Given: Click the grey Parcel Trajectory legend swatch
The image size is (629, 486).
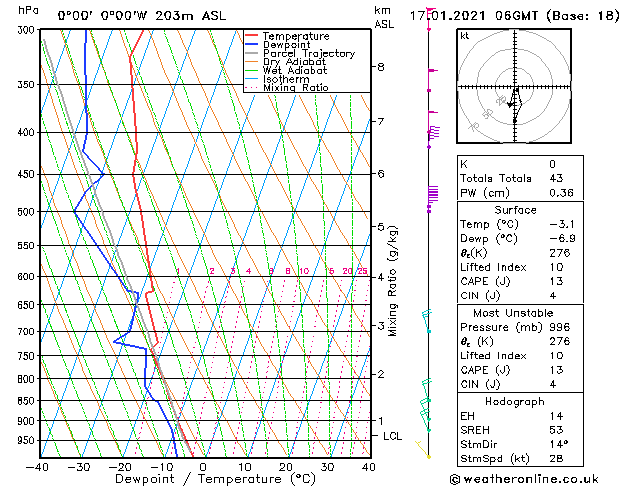Looking at the screenshot, I should [251, 53].
